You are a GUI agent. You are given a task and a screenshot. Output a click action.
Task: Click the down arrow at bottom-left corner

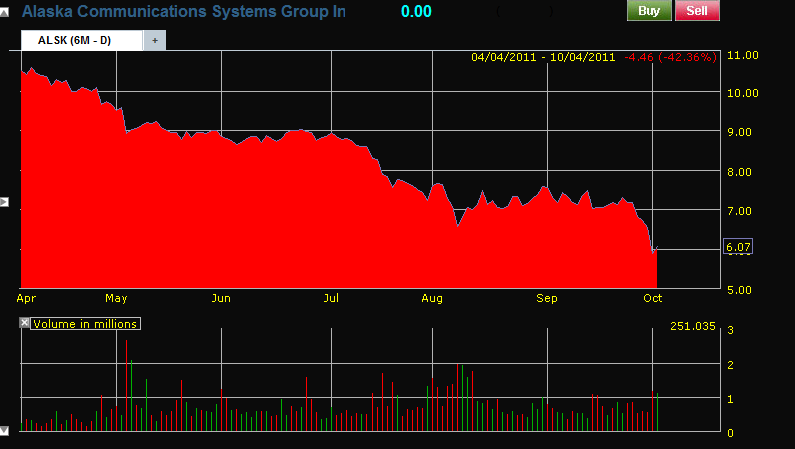4,431
